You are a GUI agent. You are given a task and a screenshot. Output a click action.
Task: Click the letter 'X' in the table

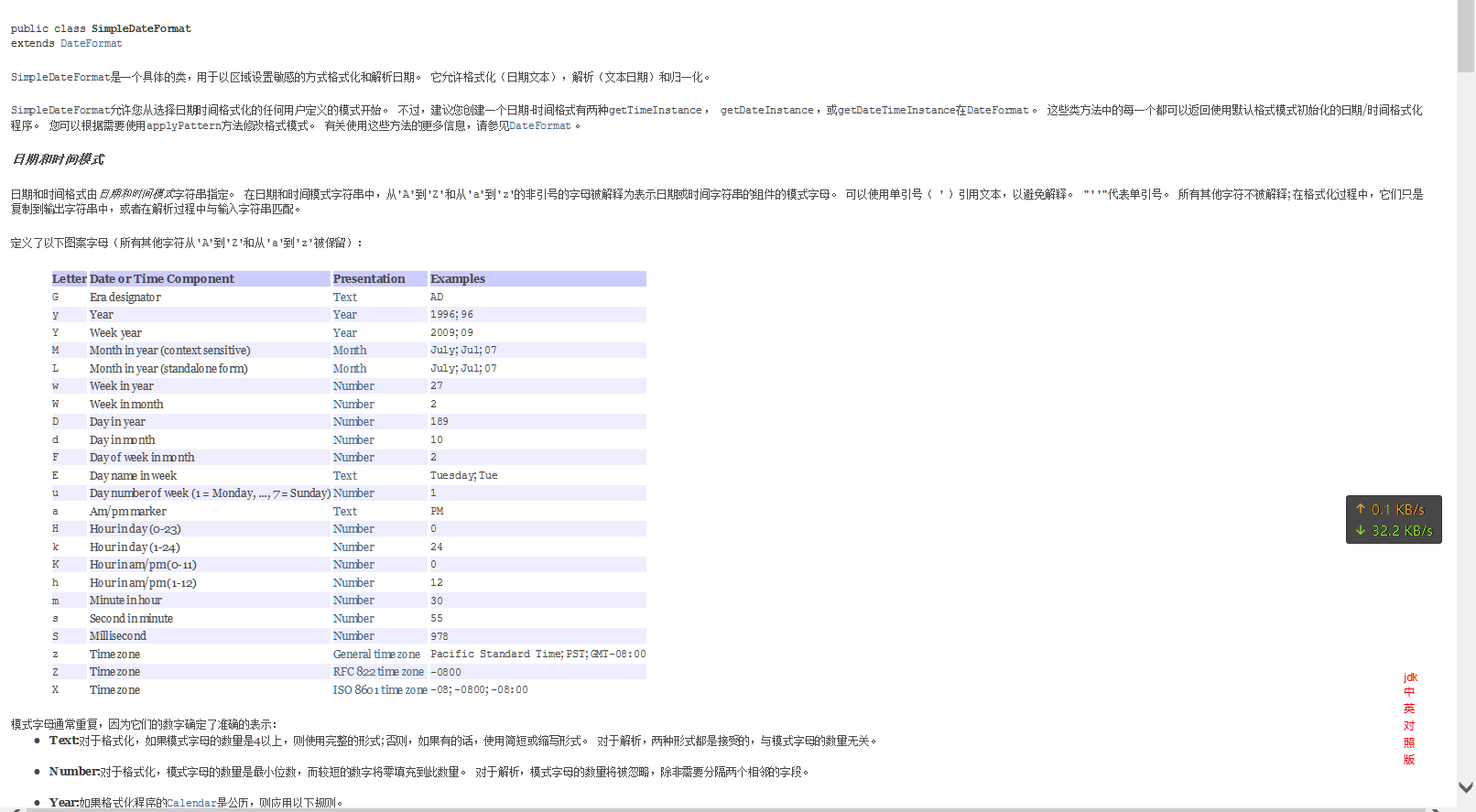pyautogui.click(x=55, y=689)
